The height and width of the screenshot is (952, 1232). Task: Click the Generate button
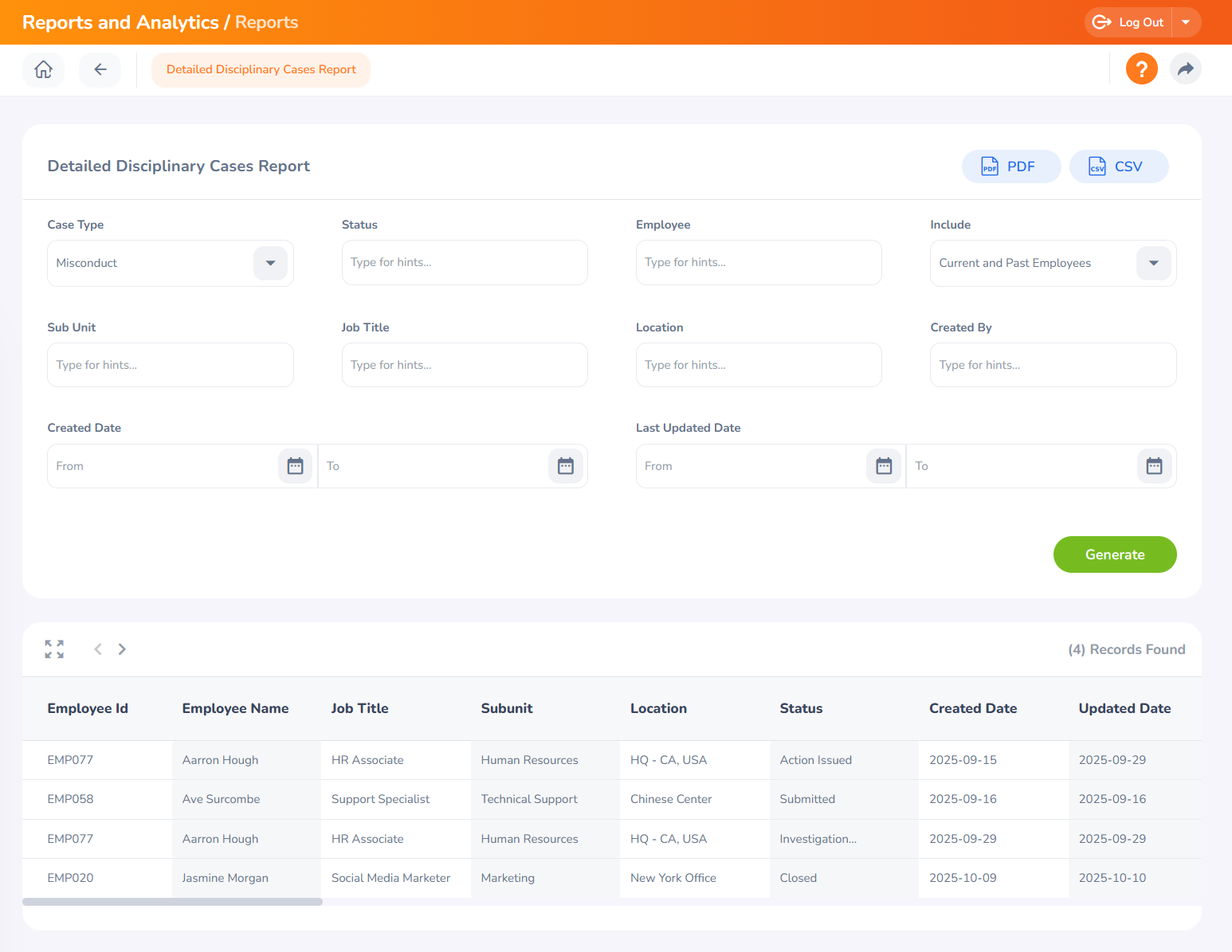[x=1114, y=554]
